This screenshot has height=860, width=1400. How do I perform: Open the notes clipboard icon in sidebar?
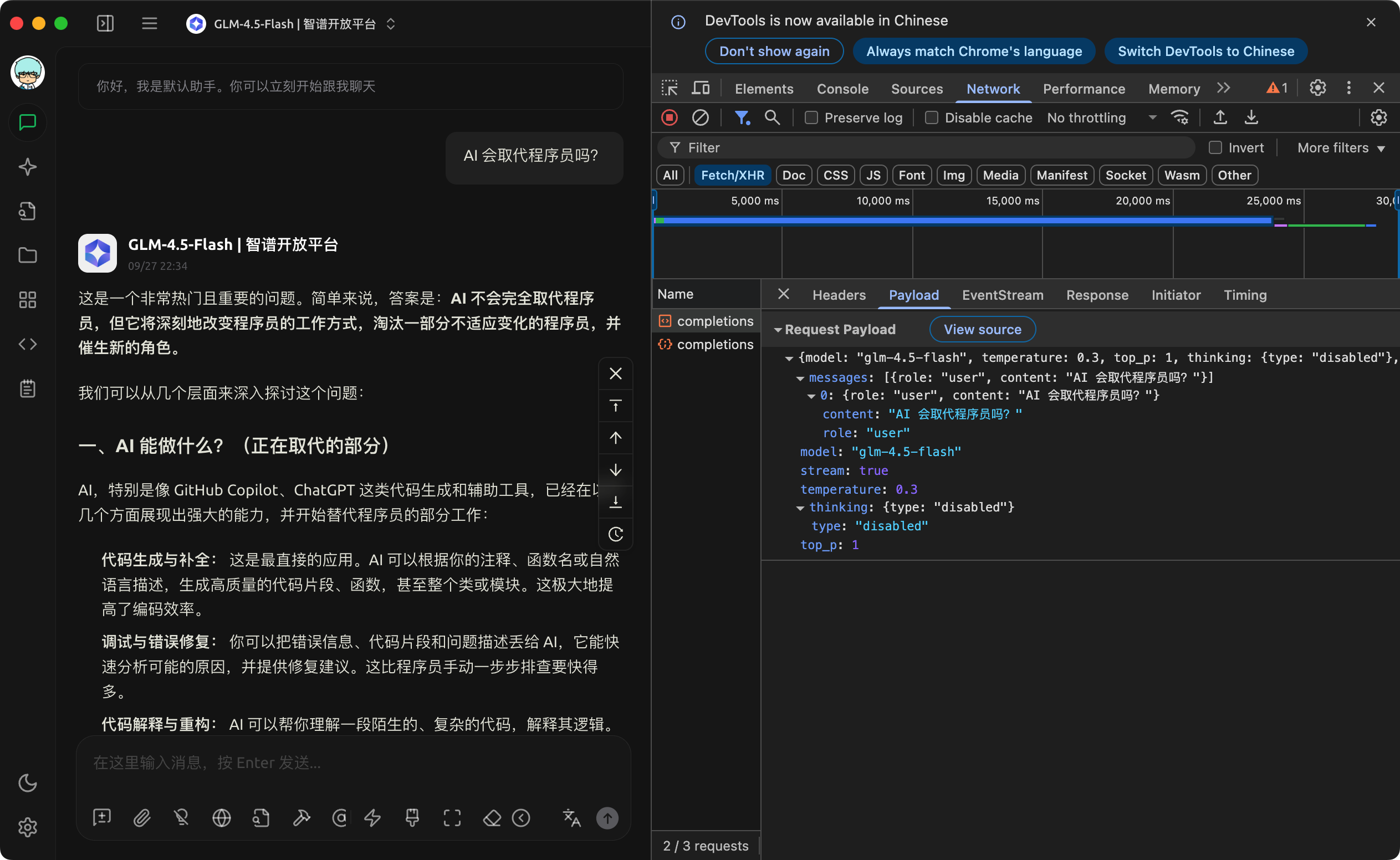pyautogui.click(x=27, y=388)
